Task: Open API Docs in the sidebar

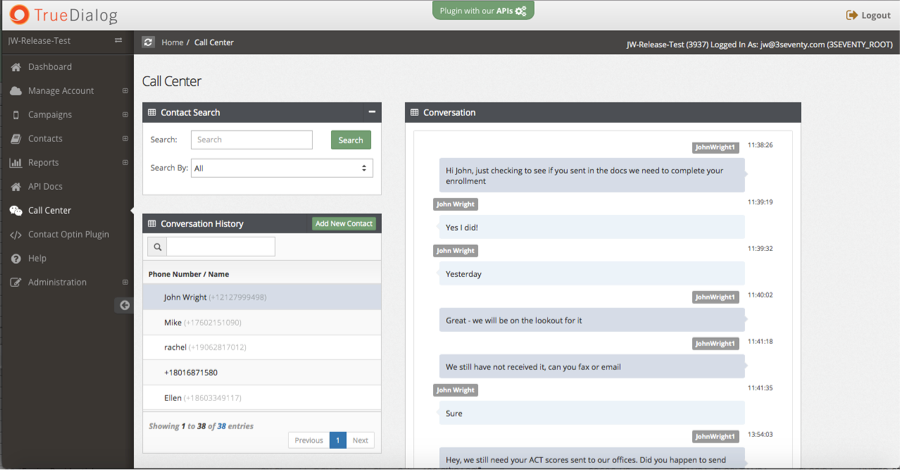Action: (45, 187)
